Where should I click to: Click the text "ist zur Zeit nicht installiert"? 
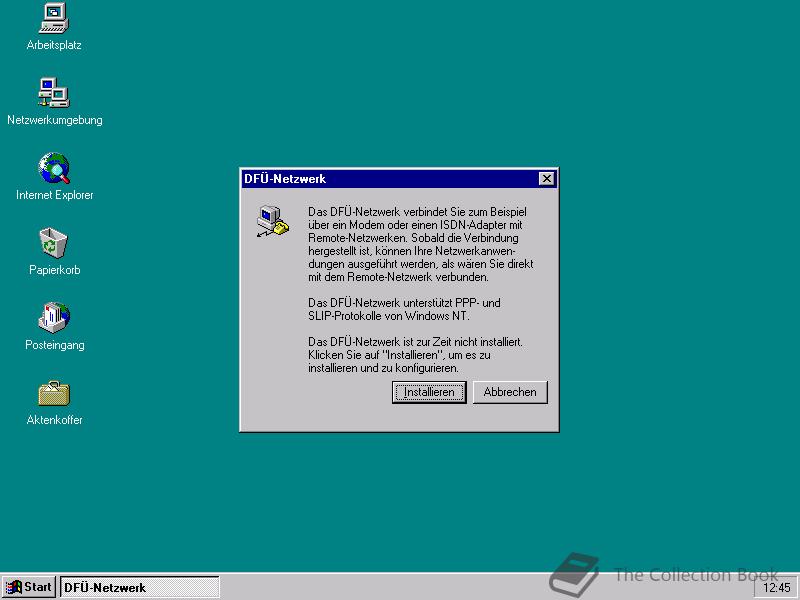(462, 342)
